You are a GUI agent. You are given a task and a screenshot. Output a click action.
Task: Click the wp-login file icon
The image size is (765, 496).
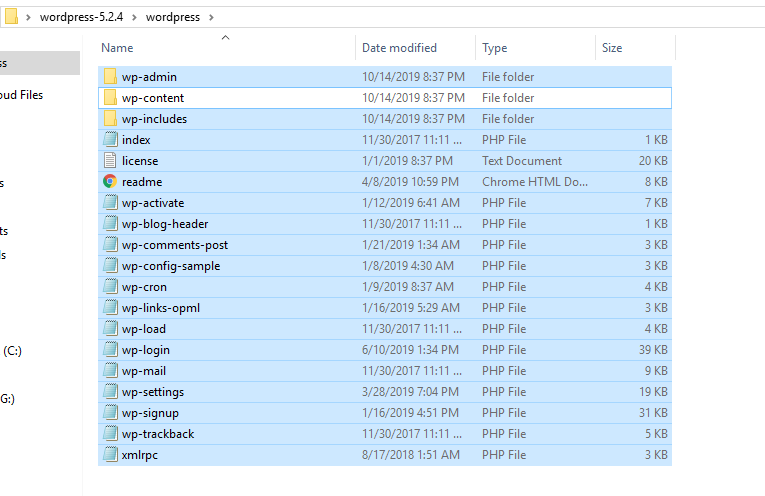tap(110, 349)
